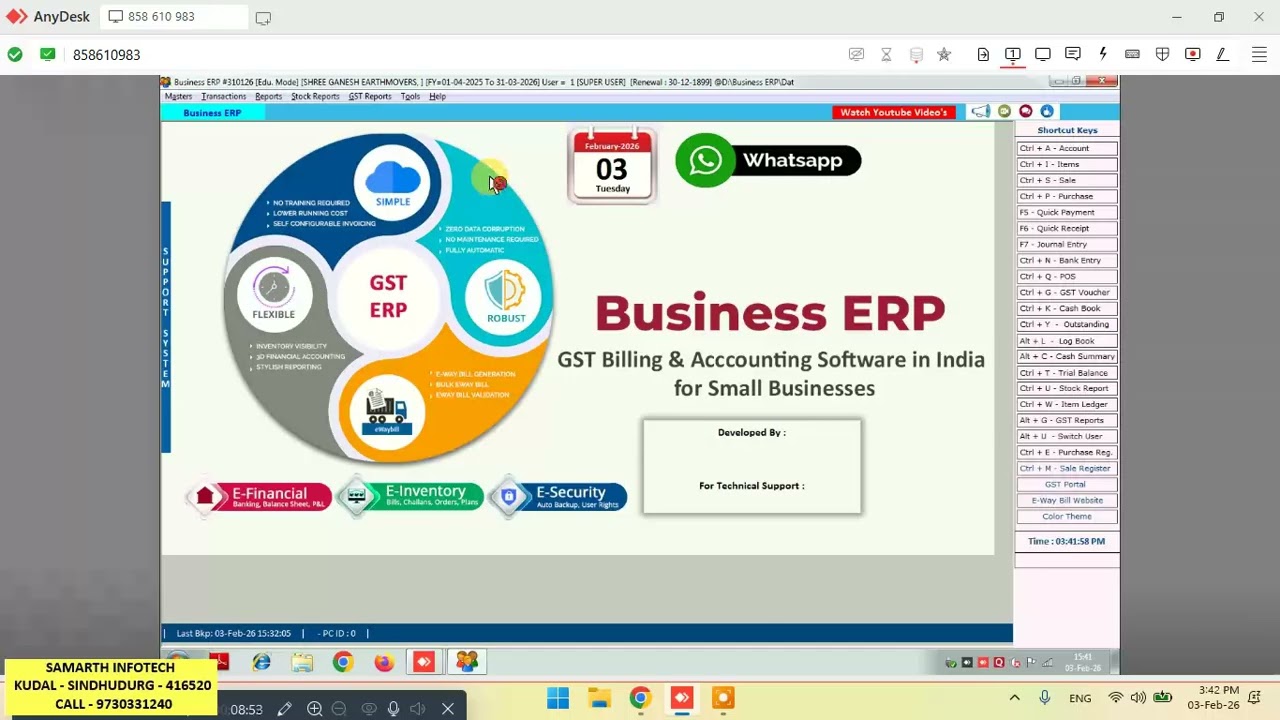Click Alt + U - Switch User shortcut

point(1067,436)
